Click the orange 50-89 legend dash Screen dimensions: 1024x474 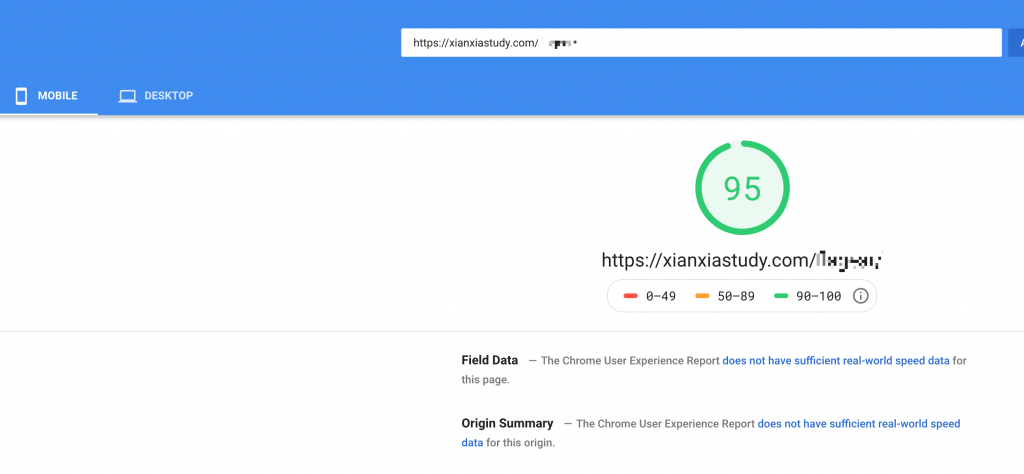pyautogui.click(x=702, y=296)
